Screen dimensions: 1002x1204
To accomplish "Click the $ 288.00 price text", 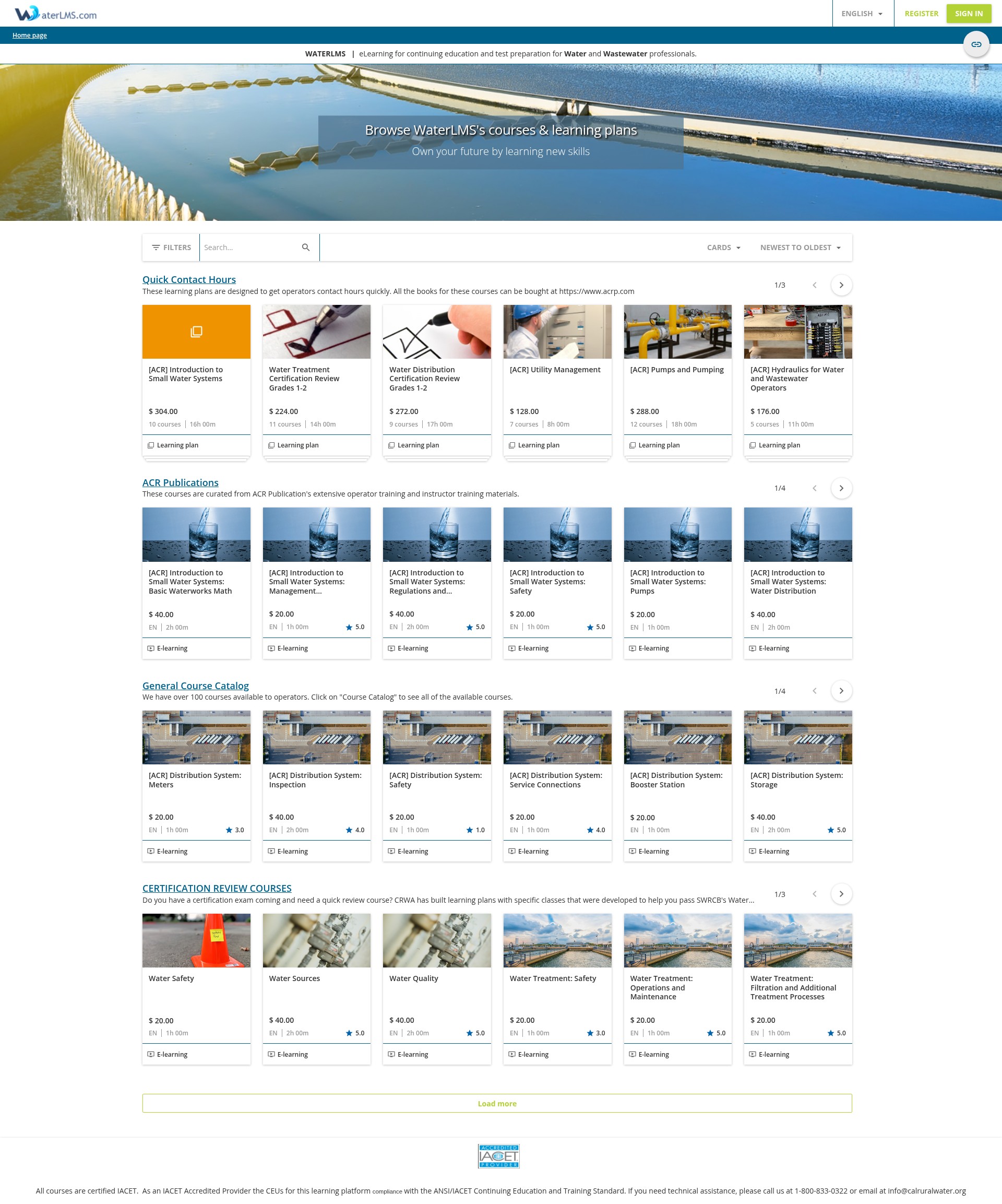I will (645, 411).
